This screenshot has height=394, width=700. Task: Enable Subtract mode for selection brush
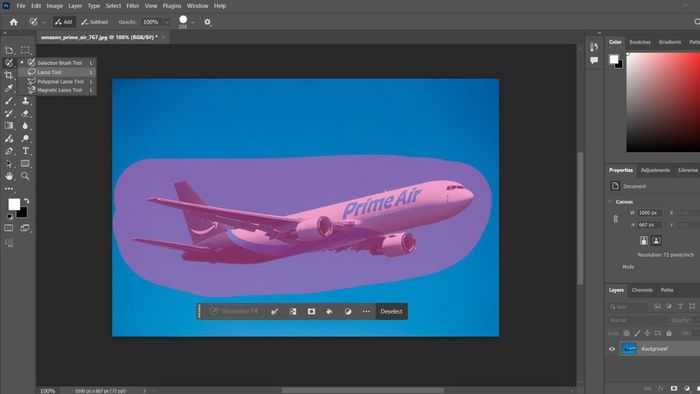coord(95,22)
